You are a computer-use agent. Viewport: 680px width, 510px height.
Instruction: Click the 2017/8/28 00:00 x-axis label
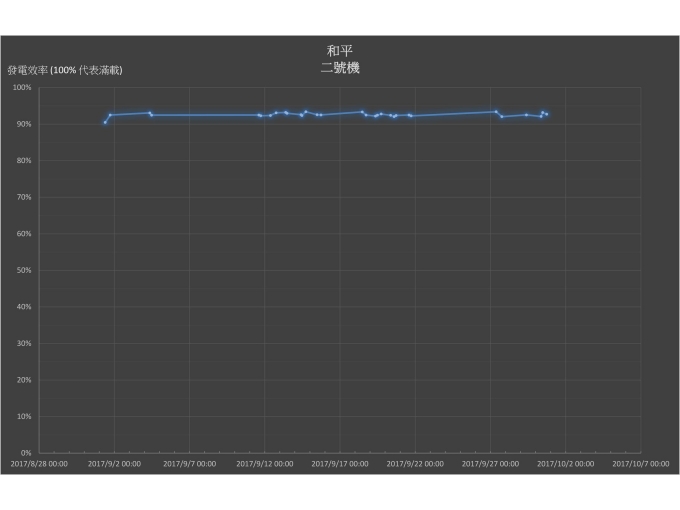pyautogui.click(x=39, y=464)
